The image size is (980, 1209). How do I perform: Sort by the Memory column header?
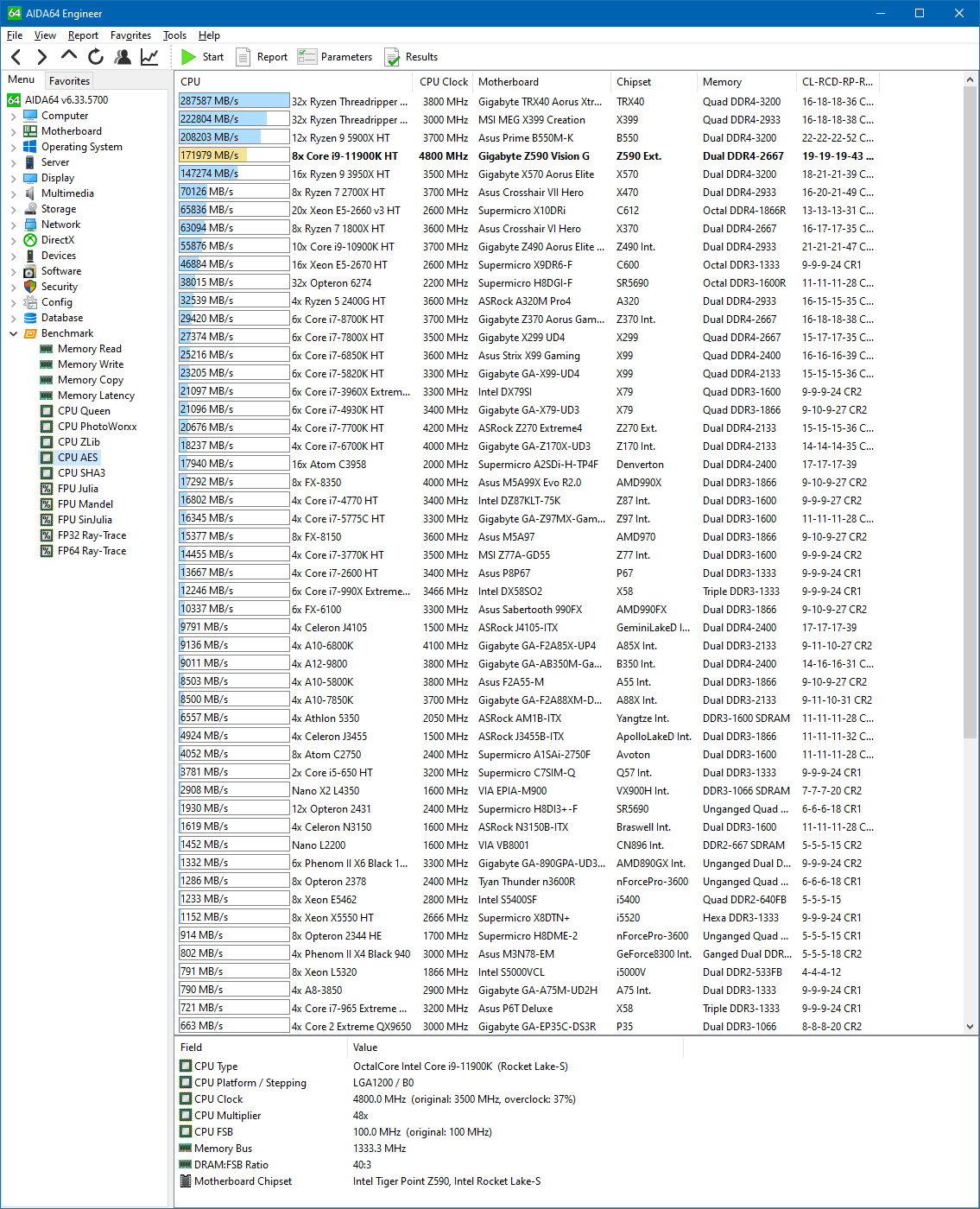[x=748, y=82]
